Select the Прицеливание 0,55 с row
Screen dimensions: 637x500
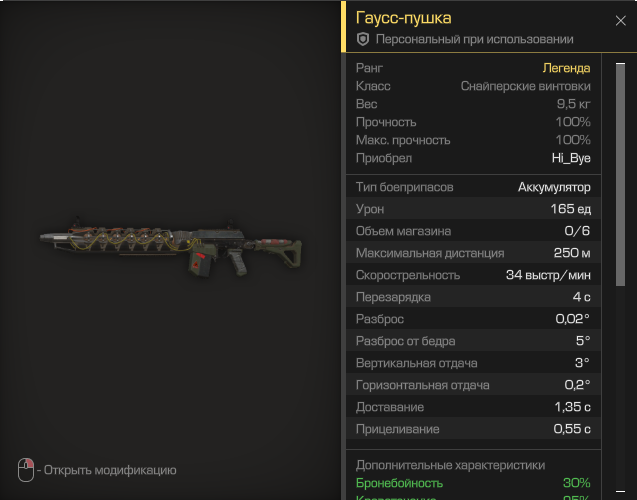[x=473, y=429]
